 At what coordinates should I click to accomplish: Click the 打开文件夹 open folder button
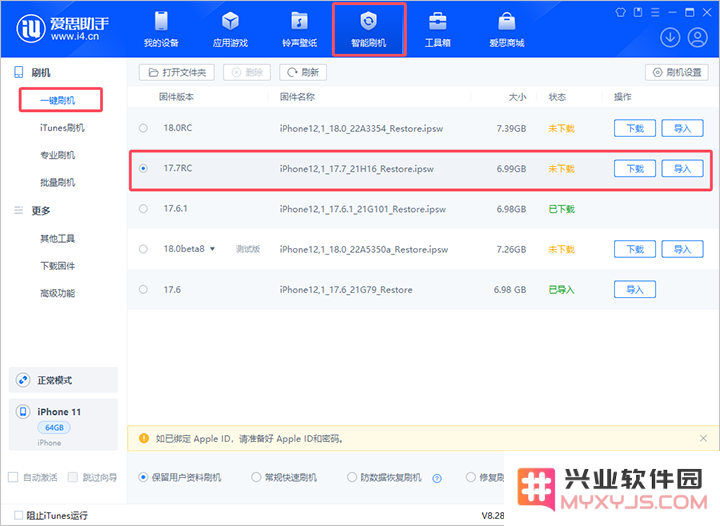177,73
